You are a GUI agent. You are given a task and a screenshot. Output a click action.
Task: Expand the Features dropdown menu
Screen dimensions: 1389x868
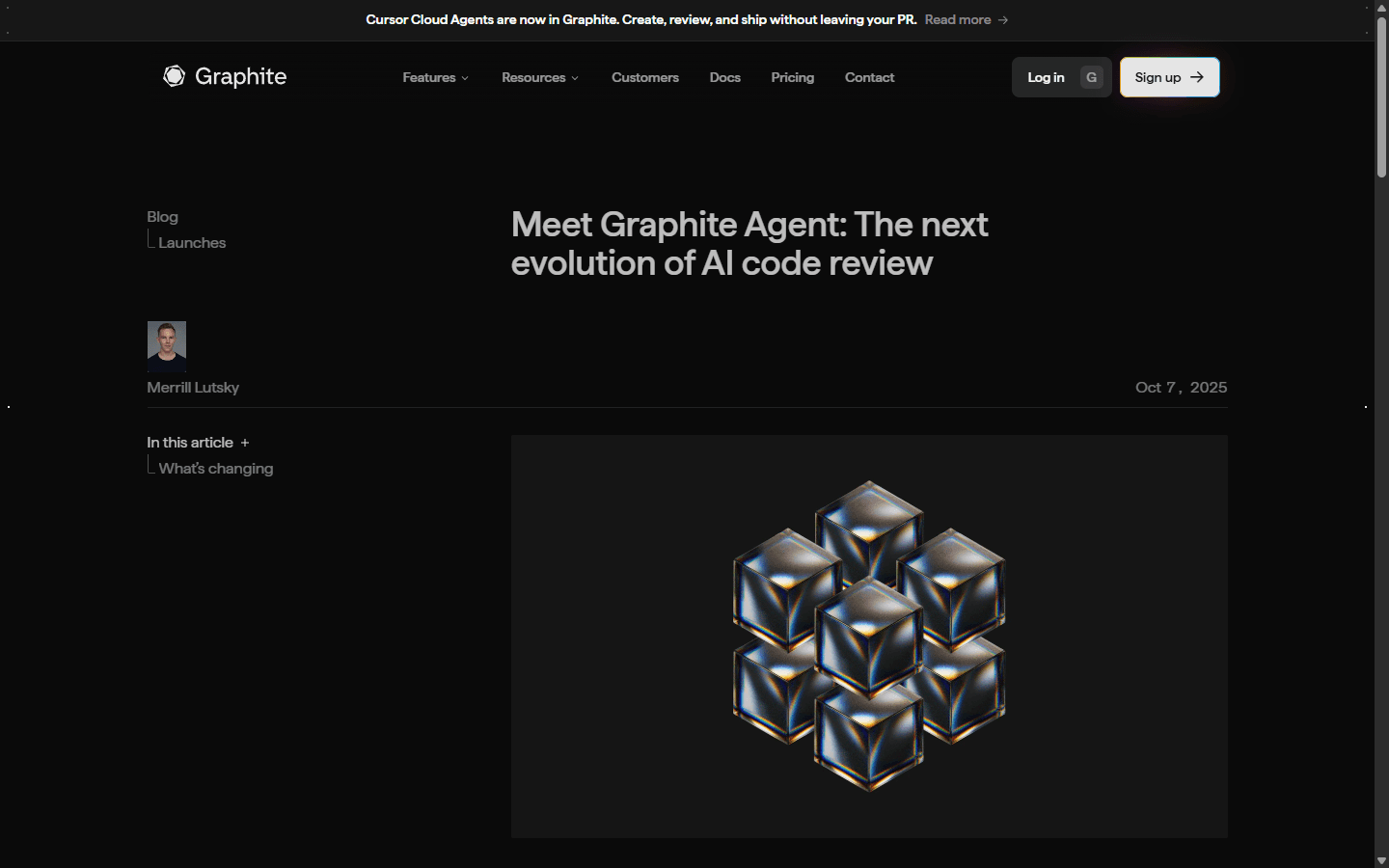tap(435, 77)
